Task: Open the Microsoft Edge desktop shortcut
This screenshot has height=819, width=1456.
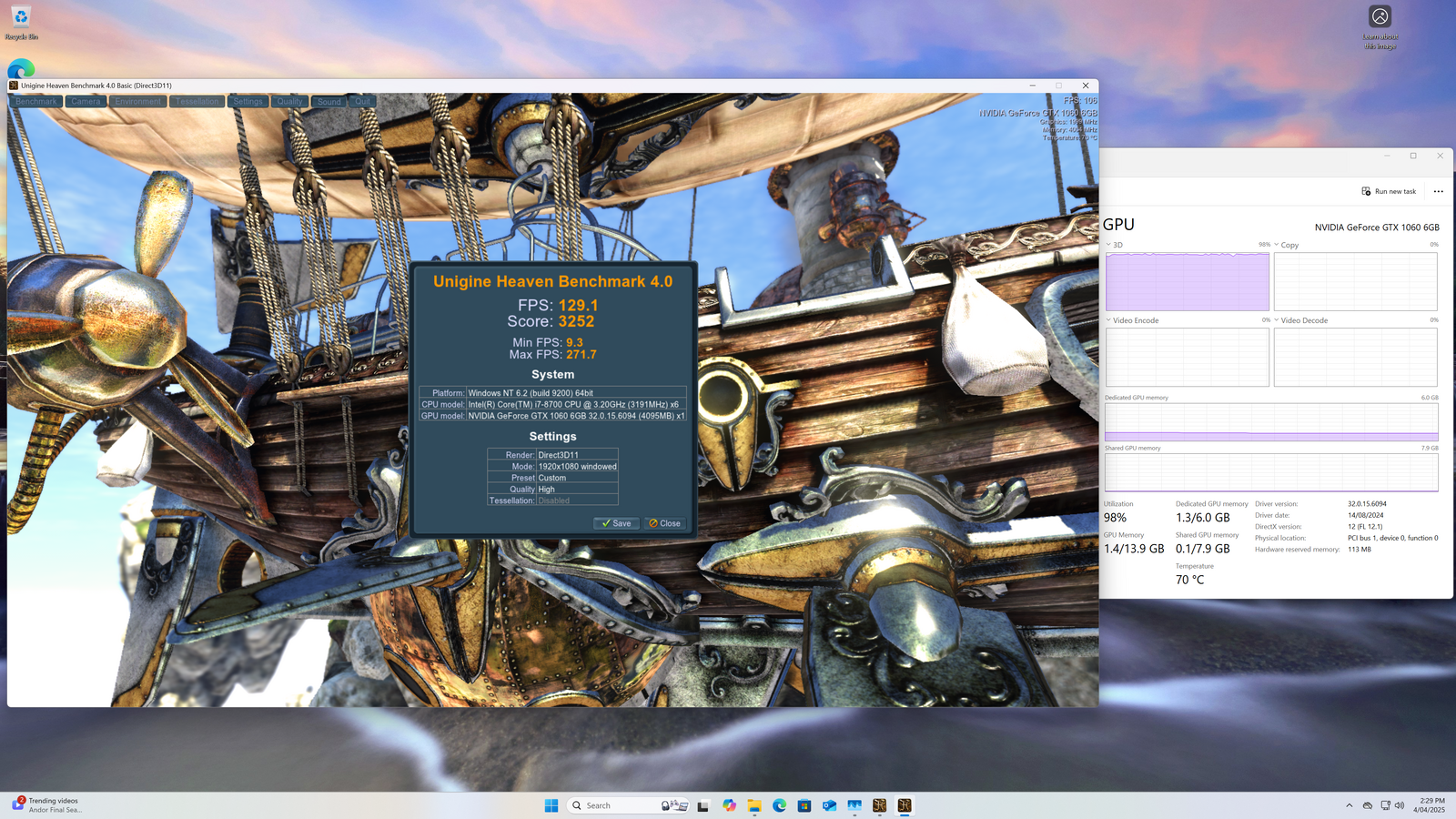Action: click(x=21, y=69)
